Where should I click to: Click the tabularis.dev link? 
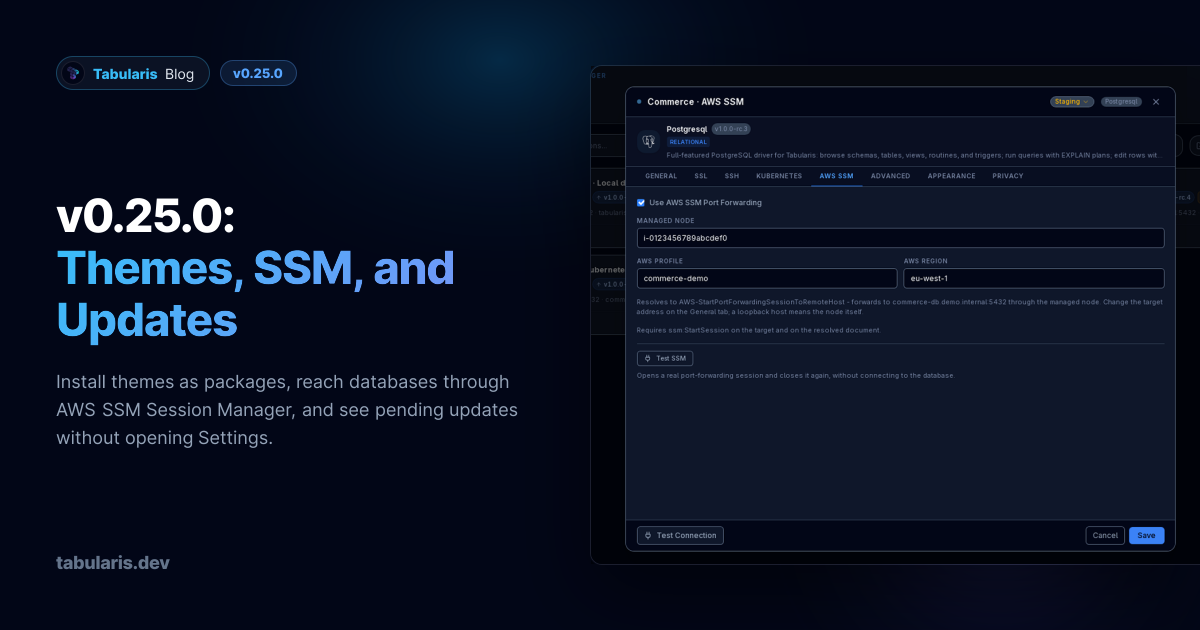coord(113,563)
